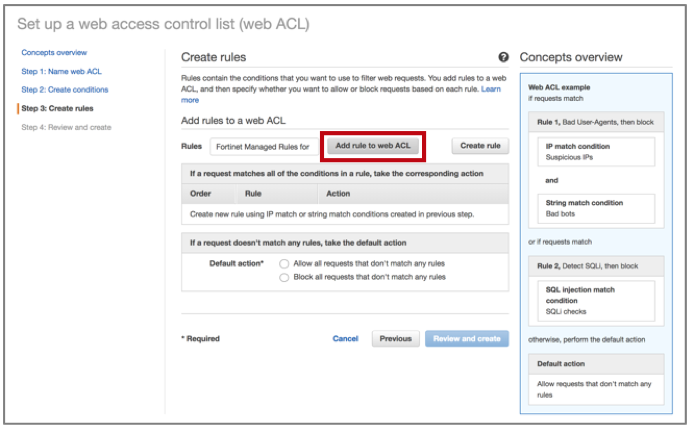Click the Create rule button
Image resolution: width=693 pixels, height=431 pixels.
[480, 146]
